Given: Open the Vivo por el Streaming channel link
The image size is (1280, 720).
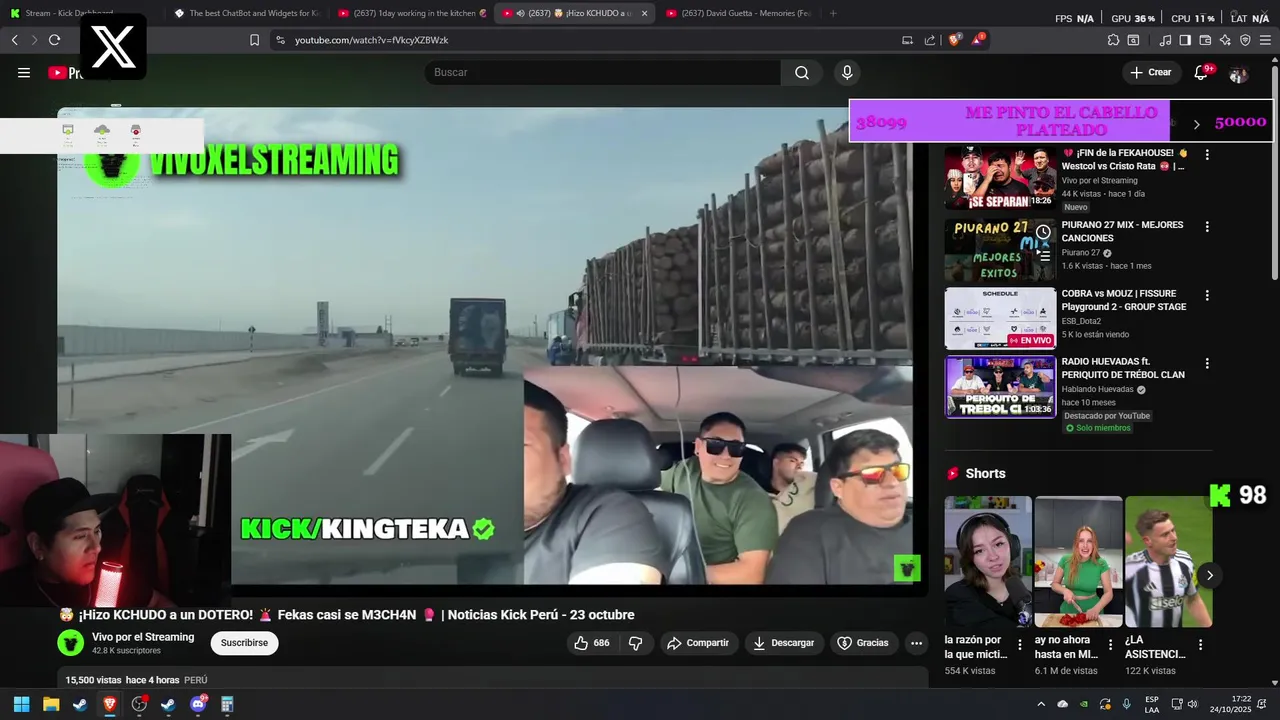Looking at the screenshot, I should (x=143, y=637).
